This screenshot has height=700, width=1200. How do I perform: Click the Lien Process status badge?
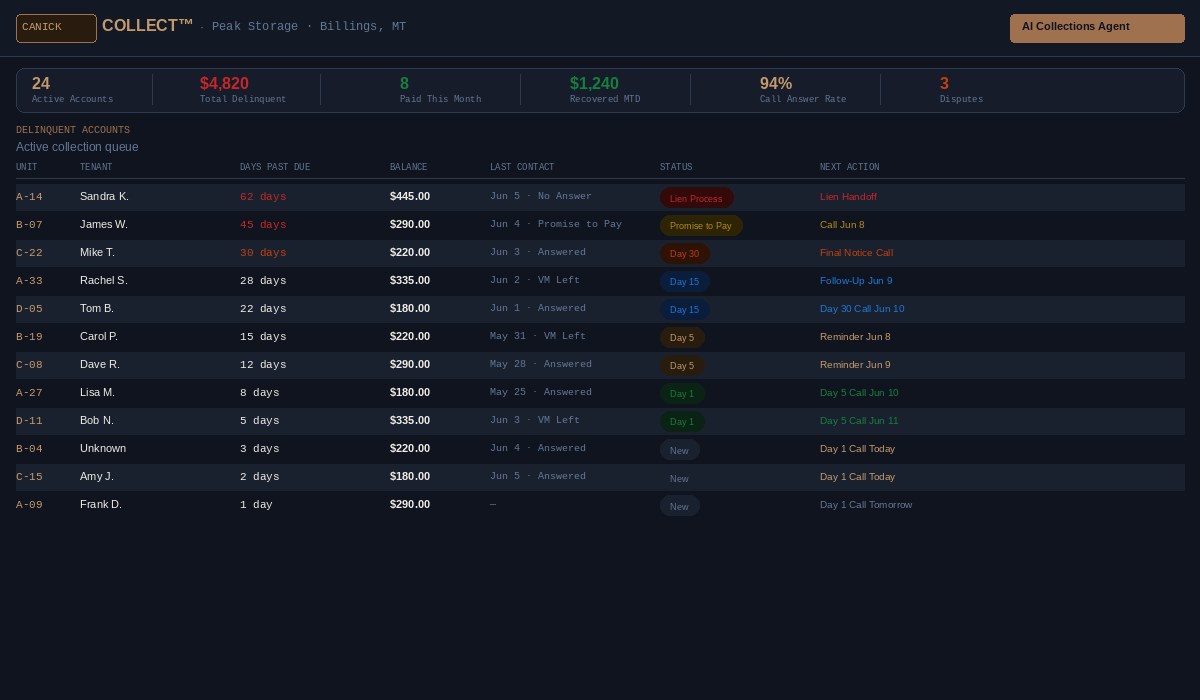696,198
